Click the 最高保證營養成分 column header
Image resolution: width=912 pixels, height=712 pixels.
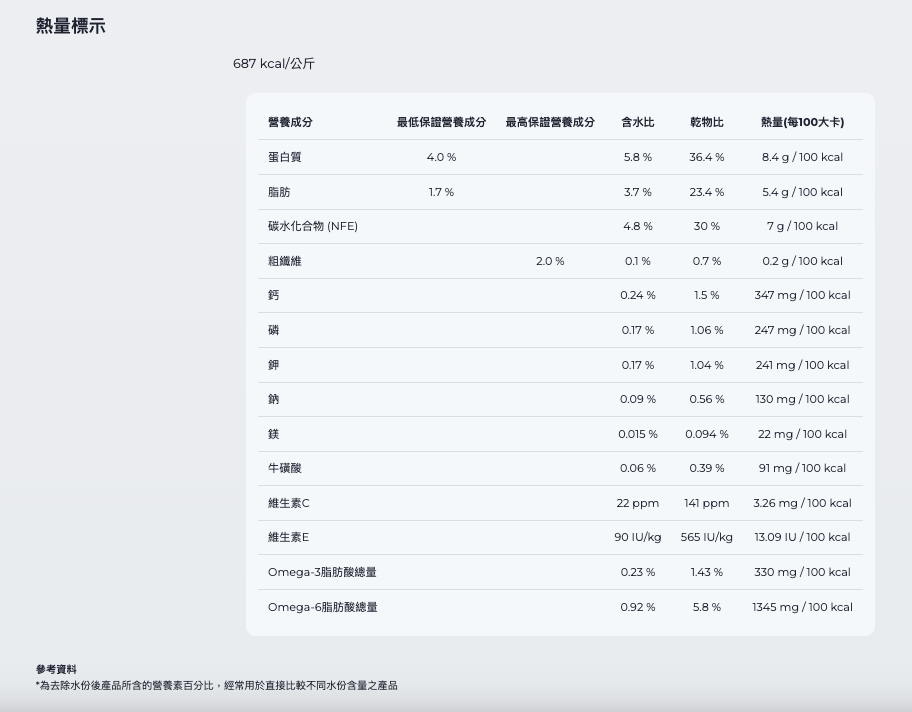550,122
